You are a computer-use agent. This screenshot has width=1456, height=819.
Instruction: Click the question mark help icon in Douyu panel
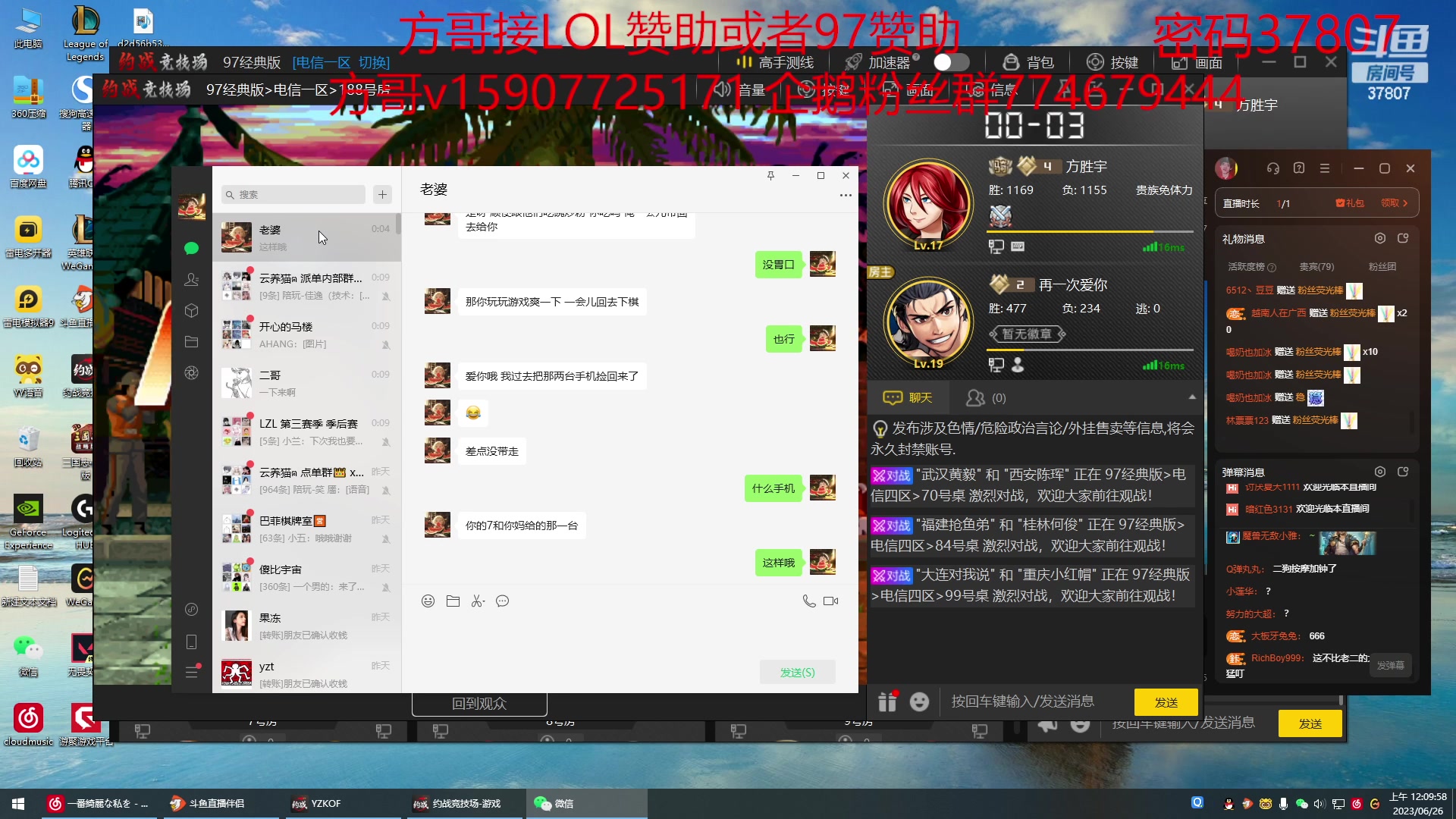click(x=1299, y=168)
